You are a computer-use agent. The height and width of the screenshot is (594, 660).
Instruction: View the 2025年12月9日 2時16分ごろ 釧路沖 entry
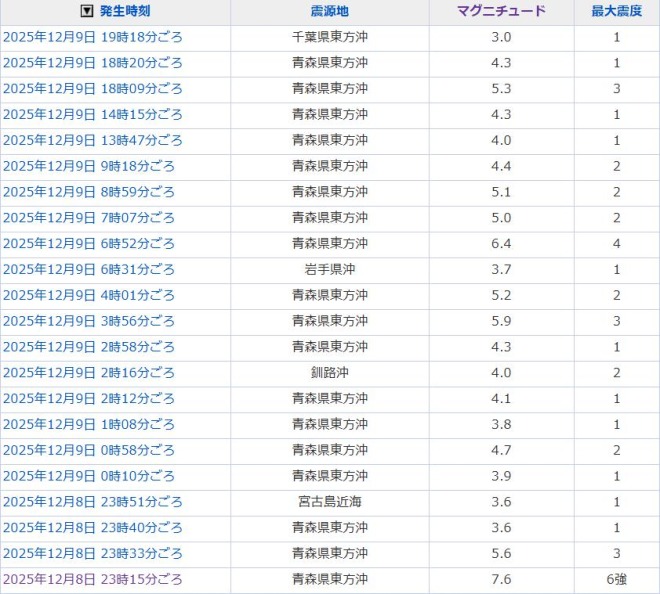89,373
